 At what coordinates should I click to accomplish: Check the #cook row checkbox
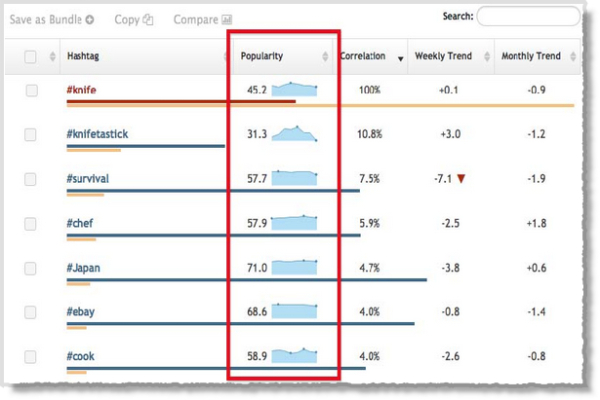[30, 356]
